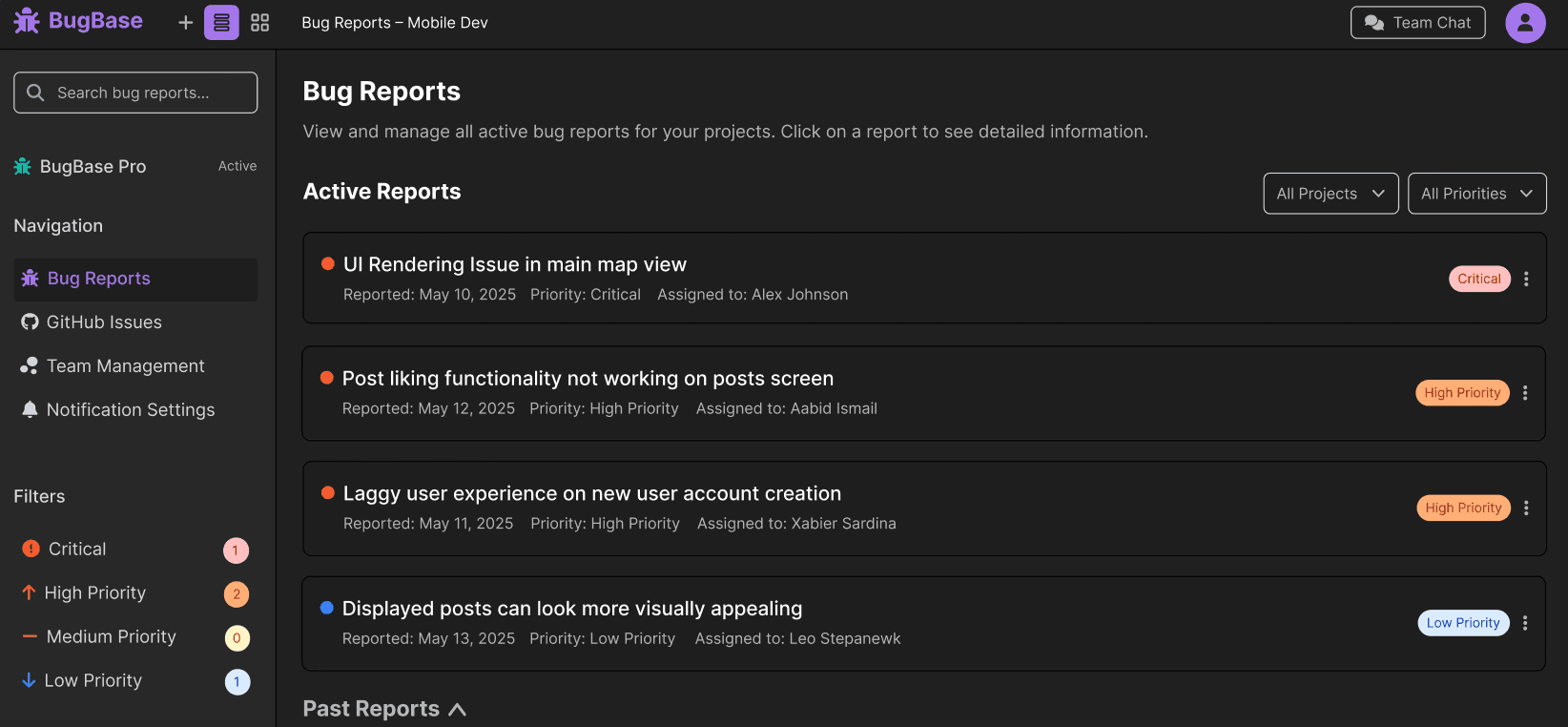Click the Critical priority badge
Viewport: 1568px width, 727px height.
point(1479,279)
